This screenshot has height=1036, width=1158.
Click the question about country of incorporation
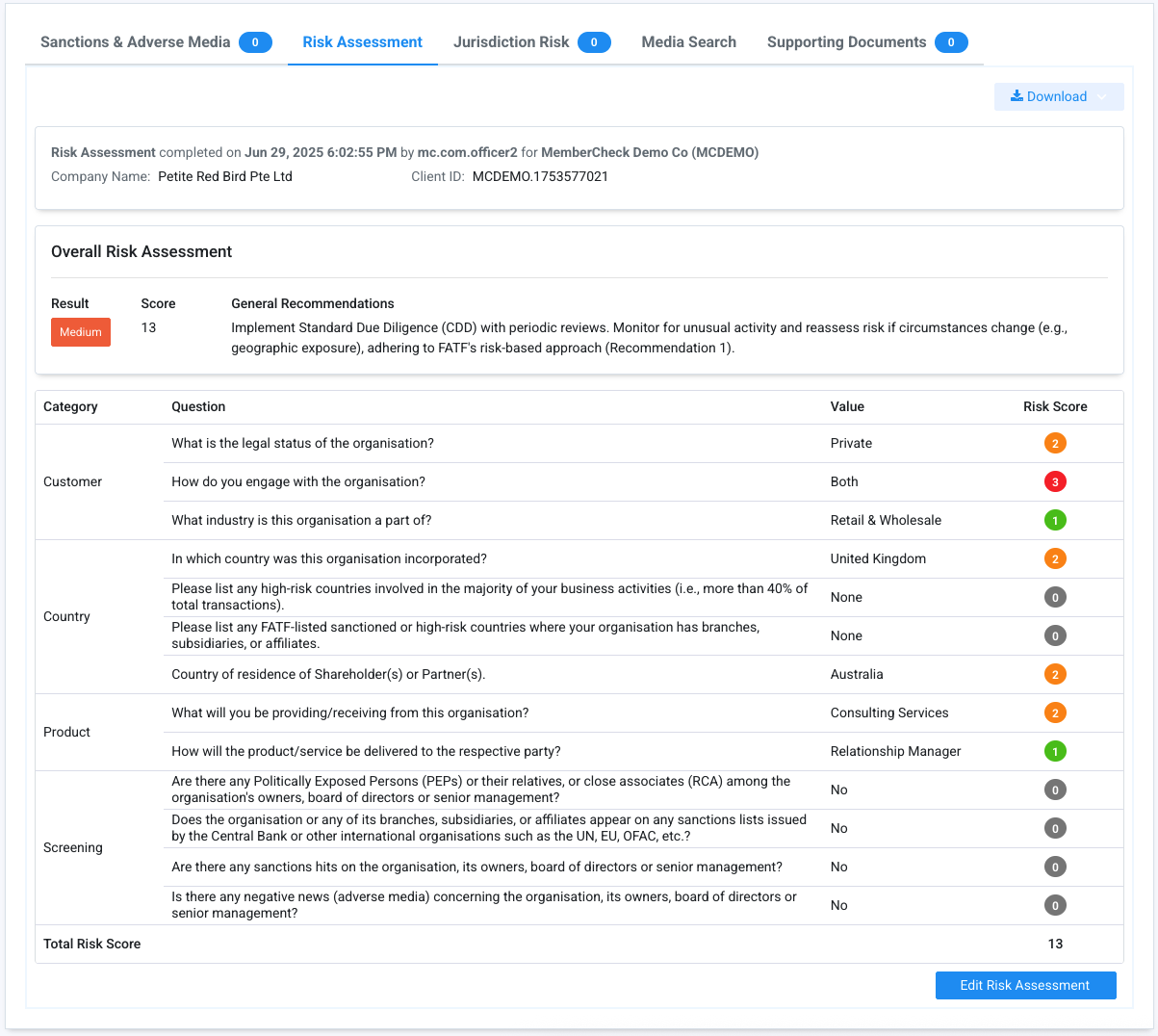pos(329,558)
